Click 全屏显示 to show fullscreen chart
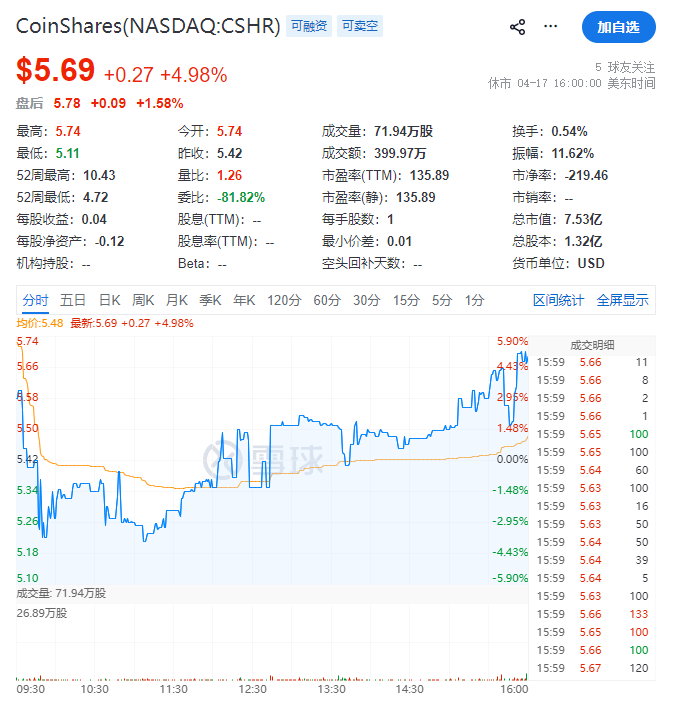678x708 pixels. tap(622, 299)
